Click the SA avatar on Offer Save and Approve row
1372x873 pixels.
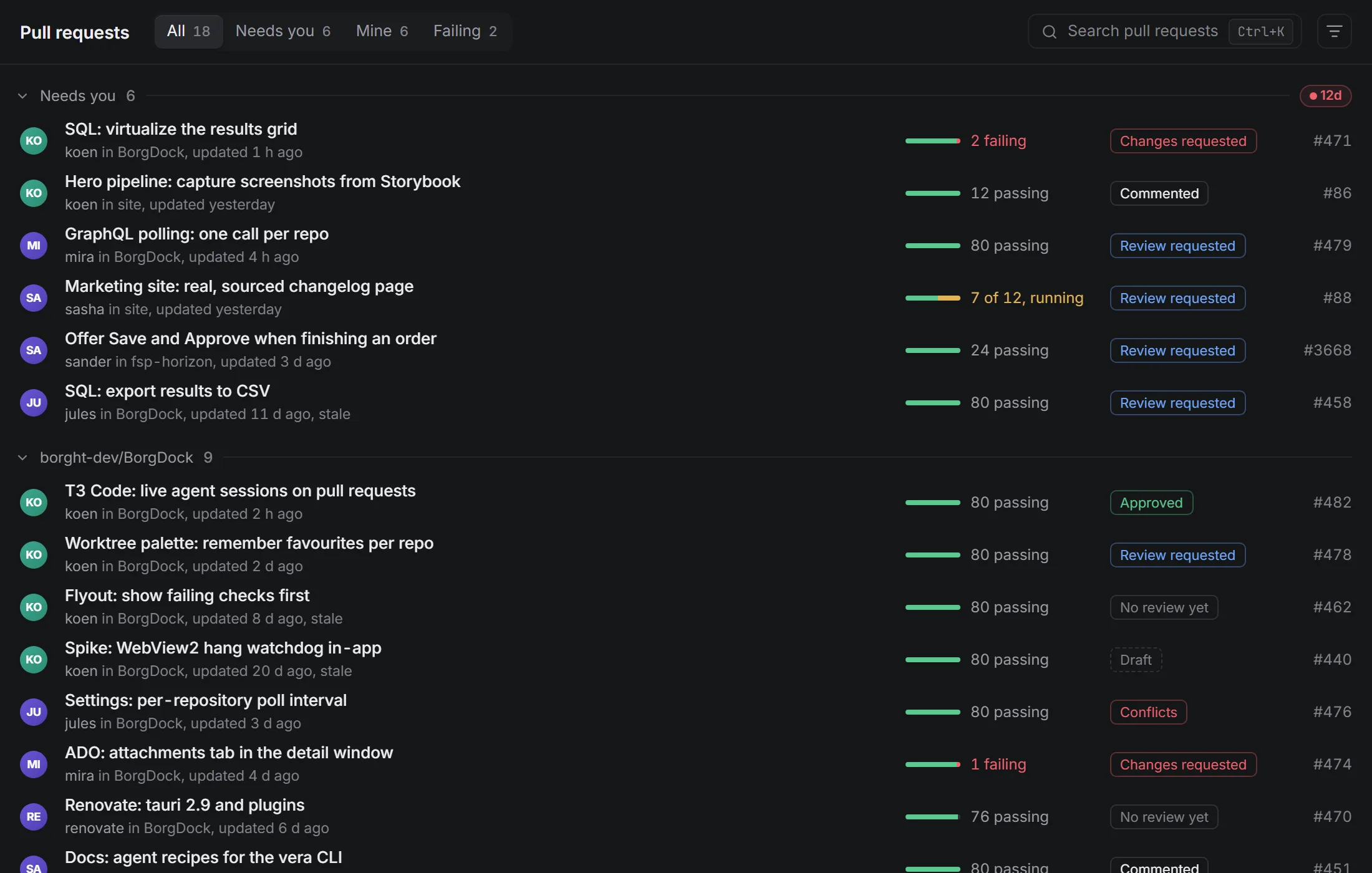click(34, 350)
